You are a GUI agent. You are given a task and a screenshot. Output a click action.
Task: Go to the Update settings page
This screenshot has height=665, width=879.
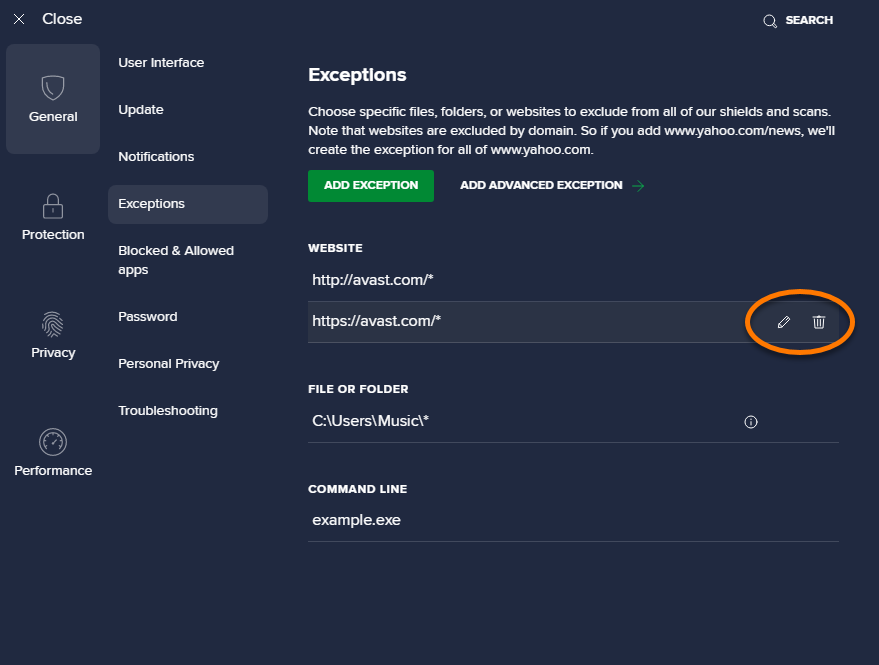141,109
